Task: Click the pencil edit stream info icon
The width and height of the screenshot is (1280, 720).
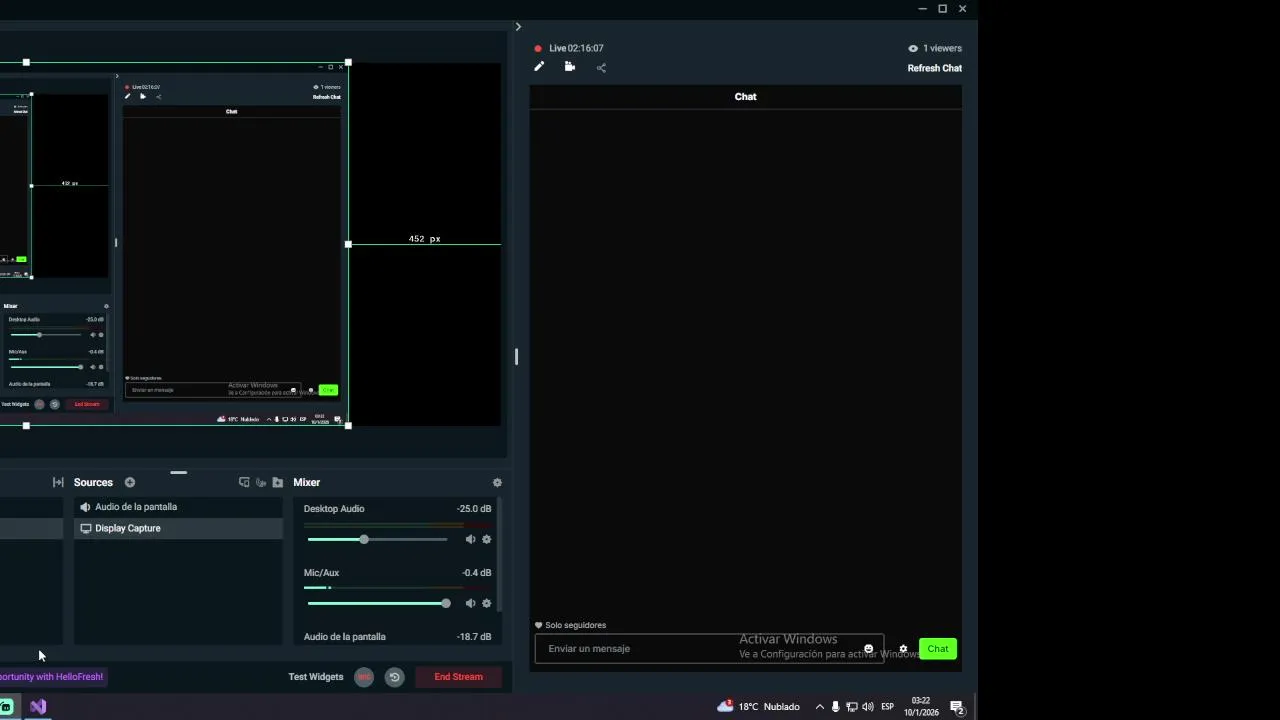Action: (x=539, y=67)
